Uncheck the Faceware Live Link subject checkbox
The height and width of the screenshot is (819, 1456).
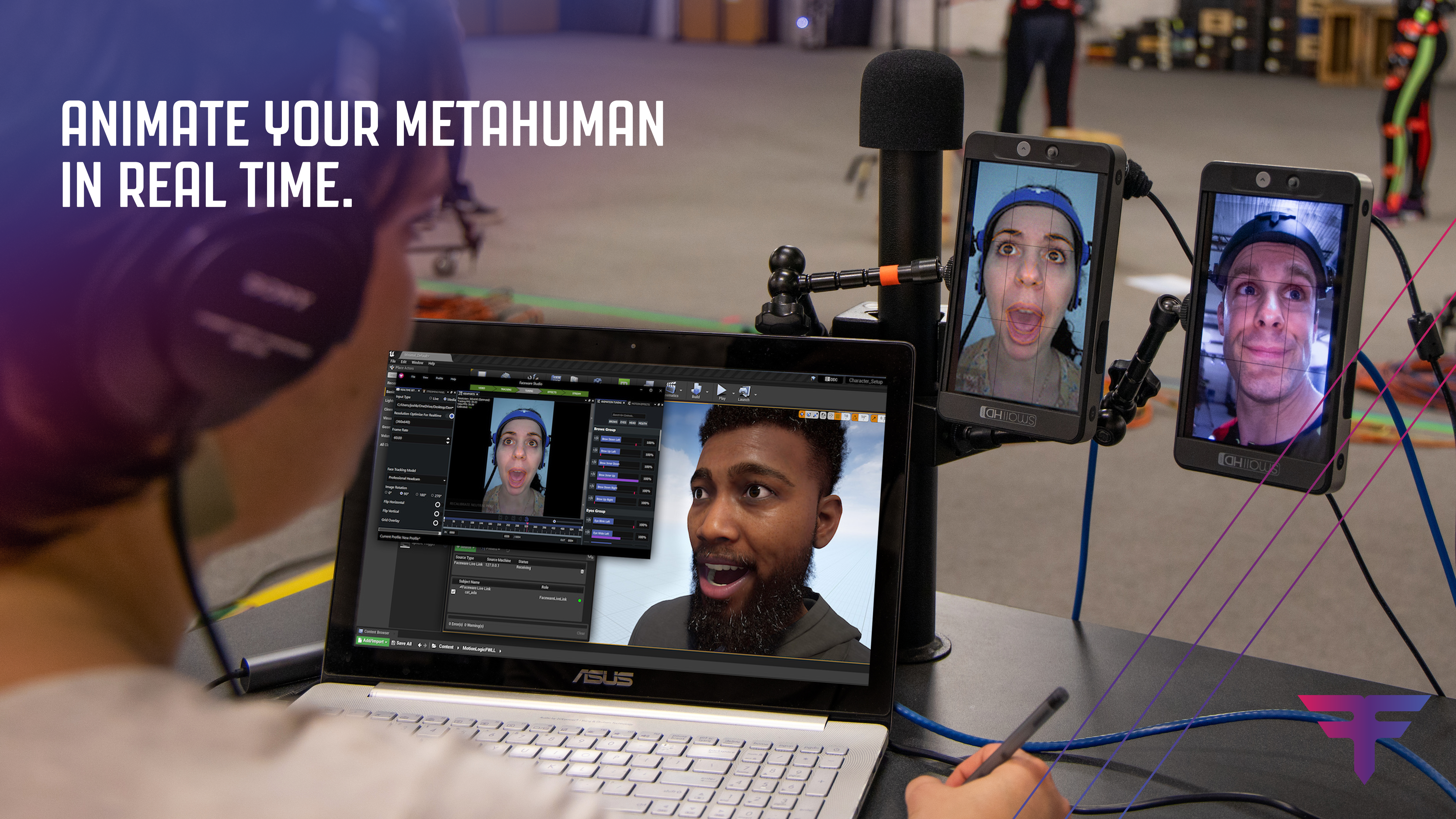coord(453,591)
